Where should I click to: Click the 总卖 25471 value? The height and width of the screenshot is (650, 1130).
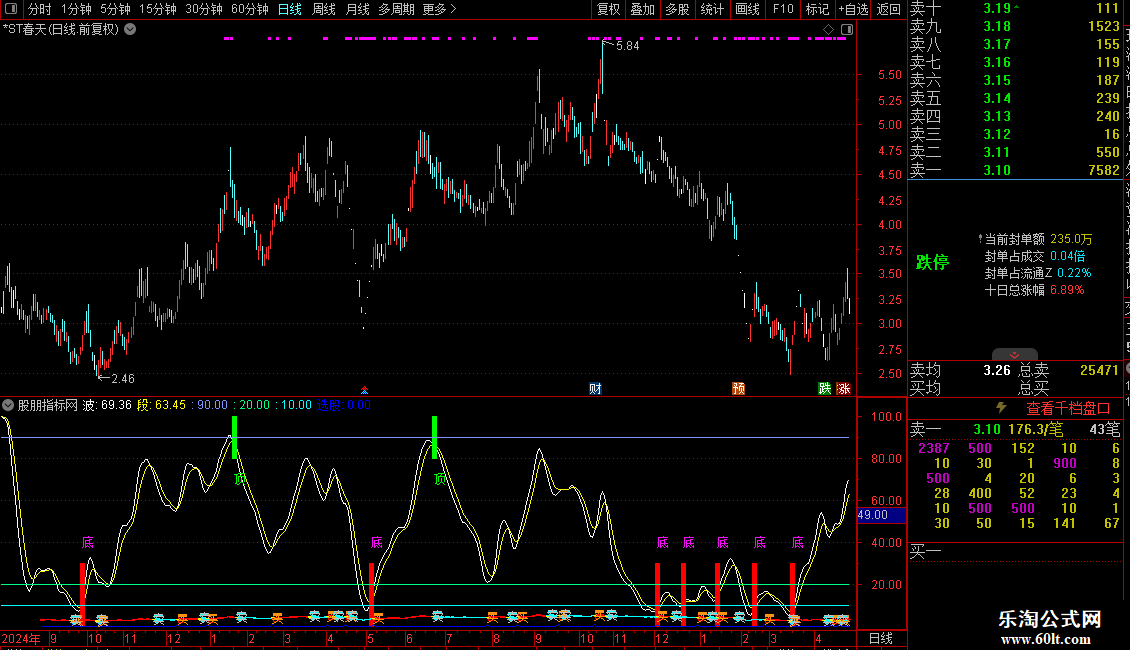[1099, 370]
